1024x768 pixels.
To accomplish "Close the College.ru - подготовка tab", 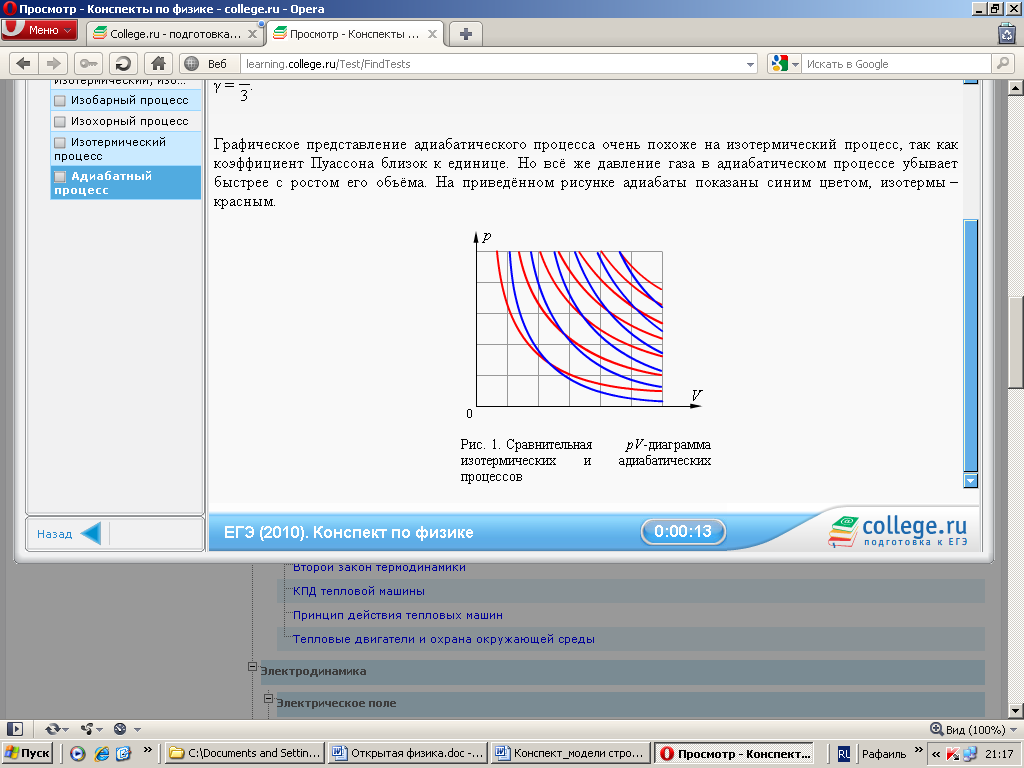I will [x=252, y=34].
